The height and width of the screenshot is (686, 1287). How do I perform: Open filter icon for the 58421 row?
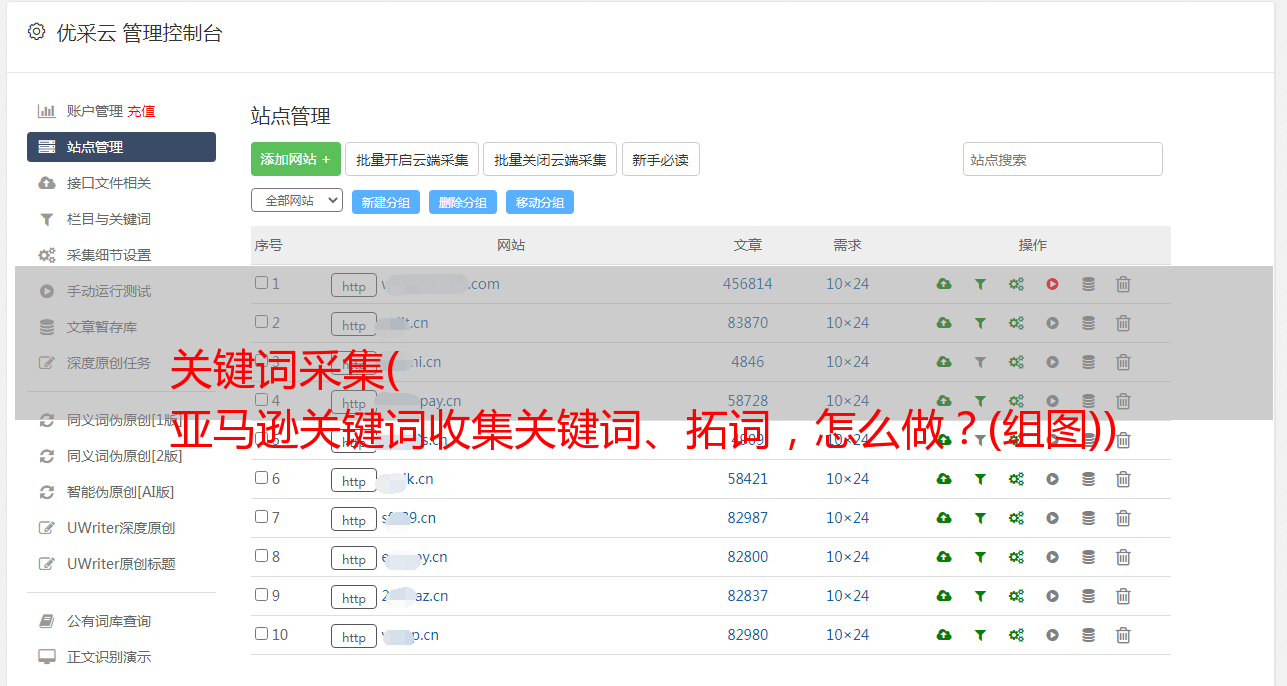tap(980, 479)
